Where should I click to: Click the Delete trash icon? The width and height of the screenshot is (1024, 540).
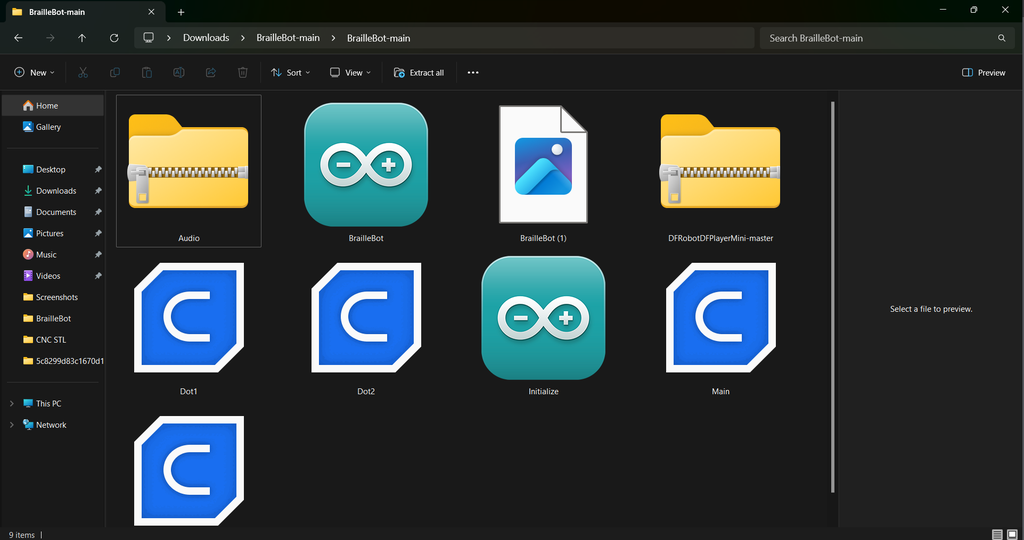242,72
